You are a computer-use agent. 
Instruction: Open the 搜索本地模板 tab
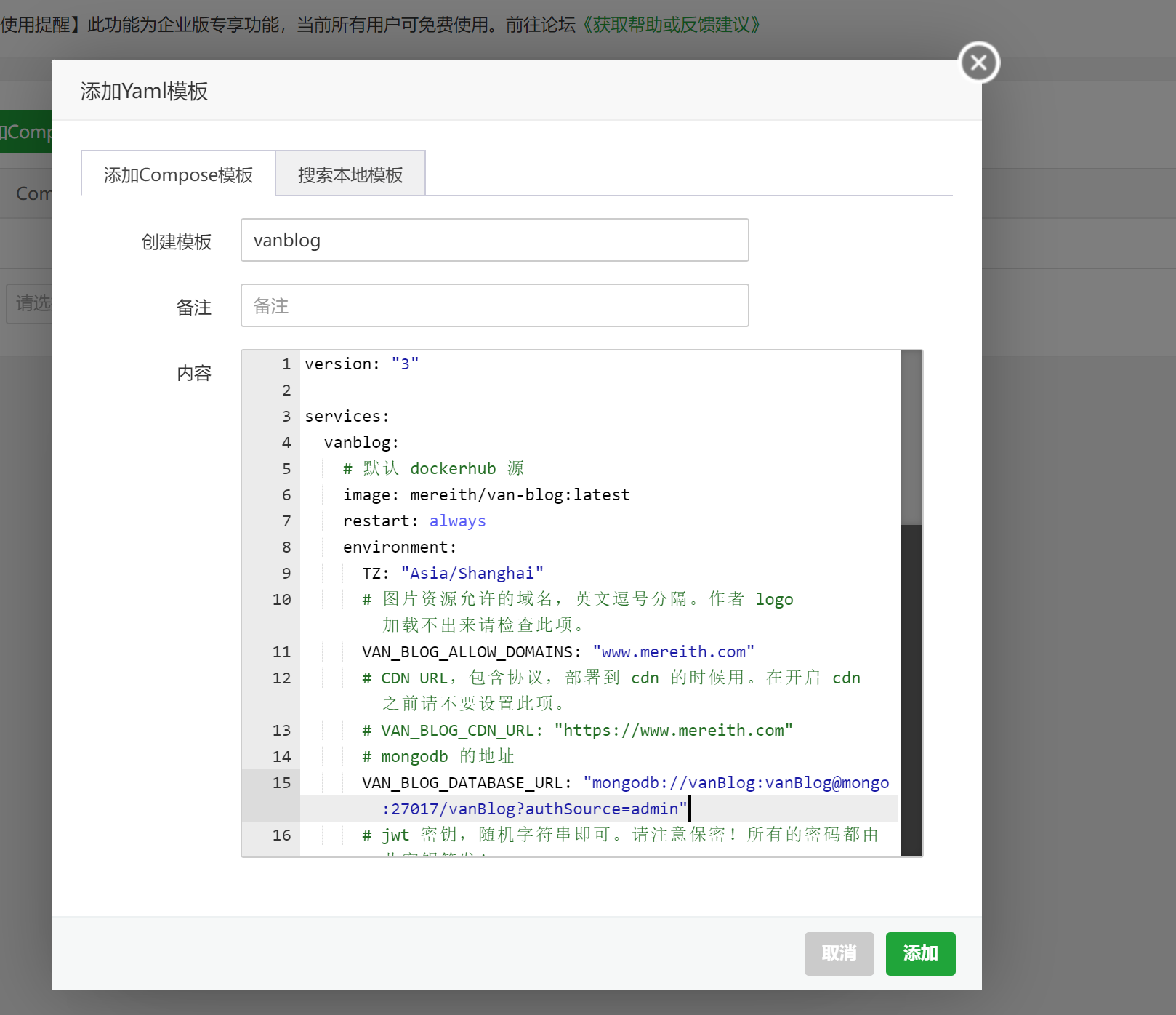pyautogui.click(x=350, y=174)
